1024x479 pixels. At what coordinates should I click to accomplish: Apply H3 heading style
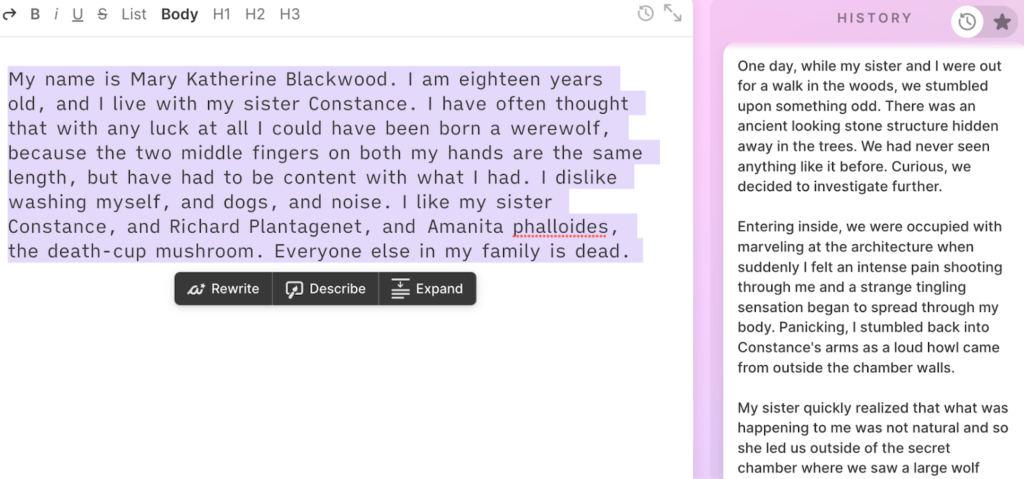(x=289, y=14)
